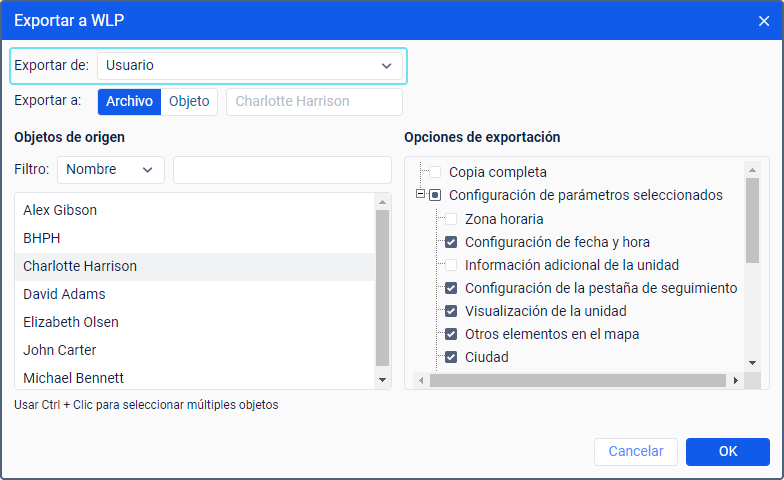Select John Carter from the list
Image resolution: width=784 pixels, height=480 pixels.
60,350
